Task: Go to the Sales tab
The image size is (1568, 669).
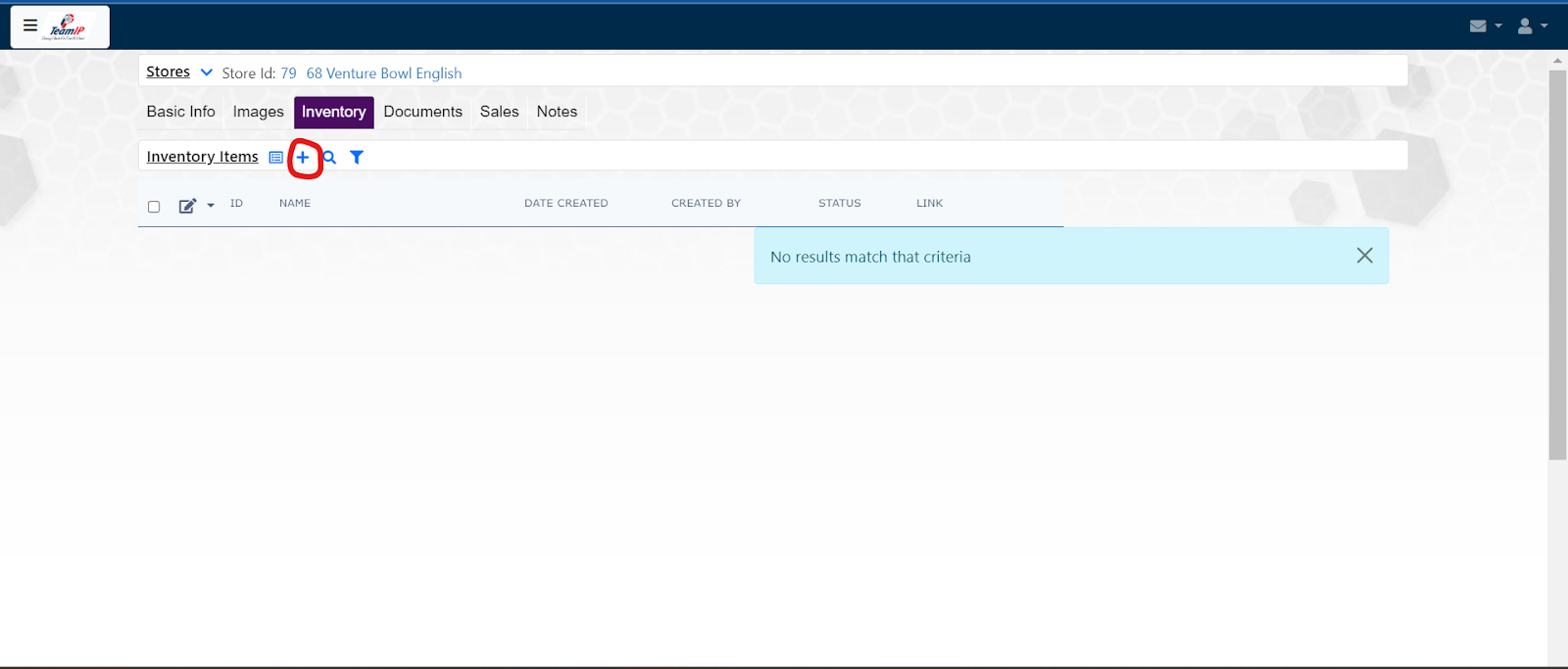Action: tap(499, 112)
